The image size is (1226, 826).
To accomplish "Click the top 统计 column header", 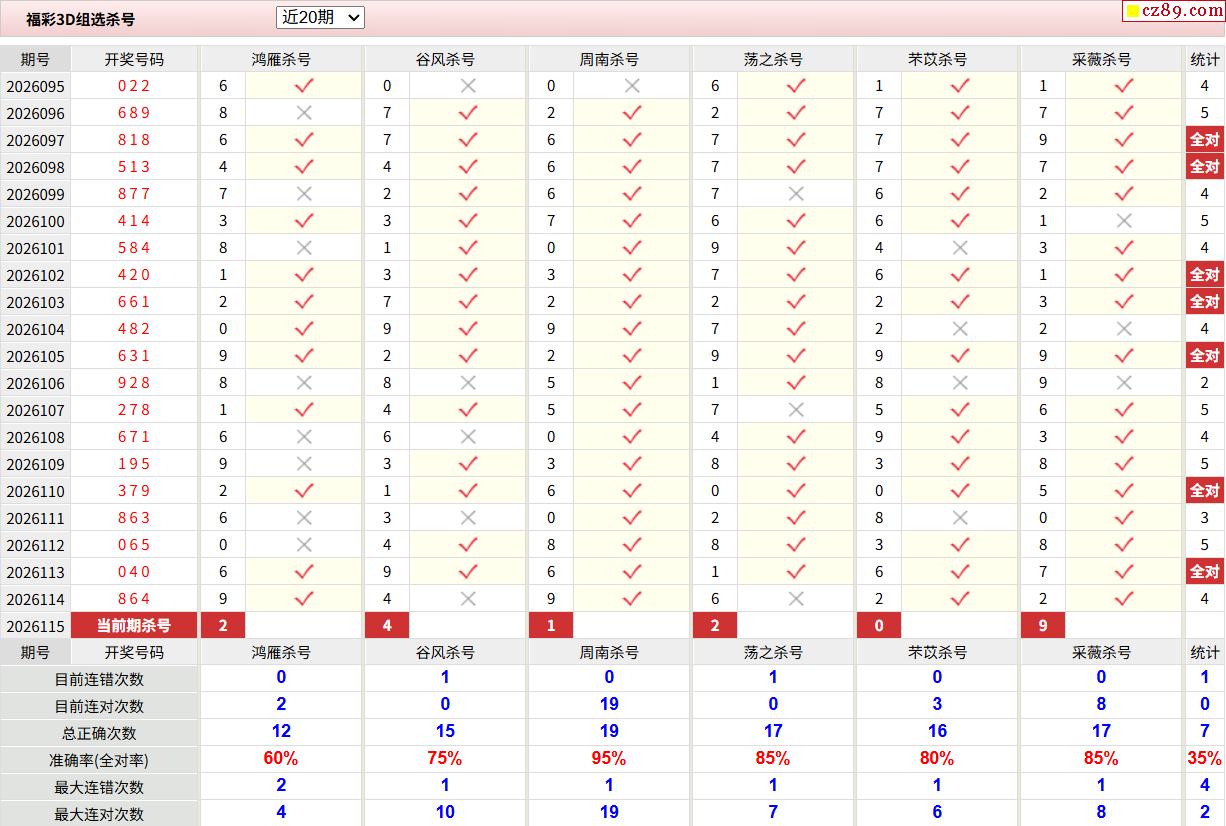I will pos(1204,59).
